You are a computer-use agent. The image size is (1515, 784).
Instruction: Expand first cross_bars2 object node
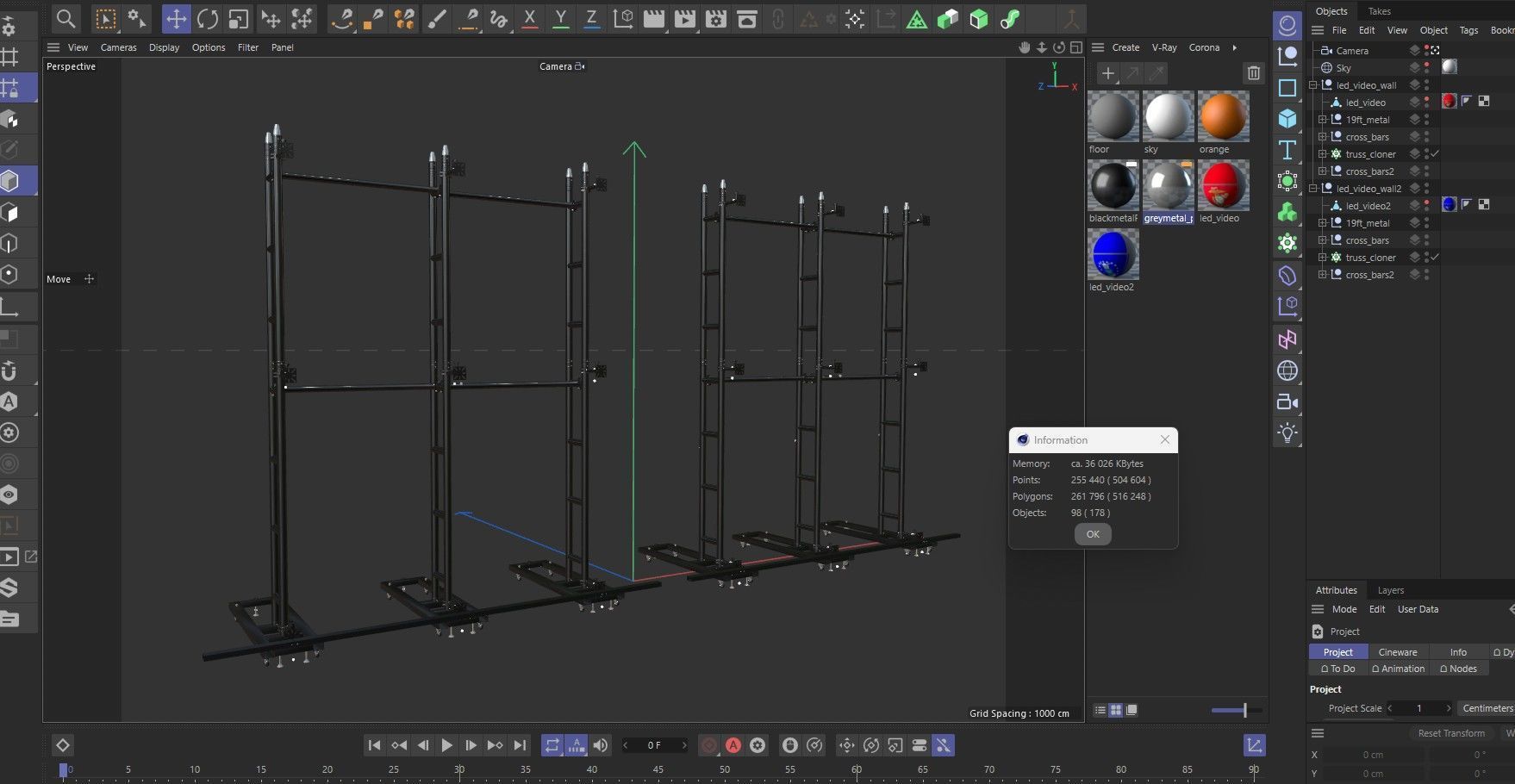(x=1322, y=171)
